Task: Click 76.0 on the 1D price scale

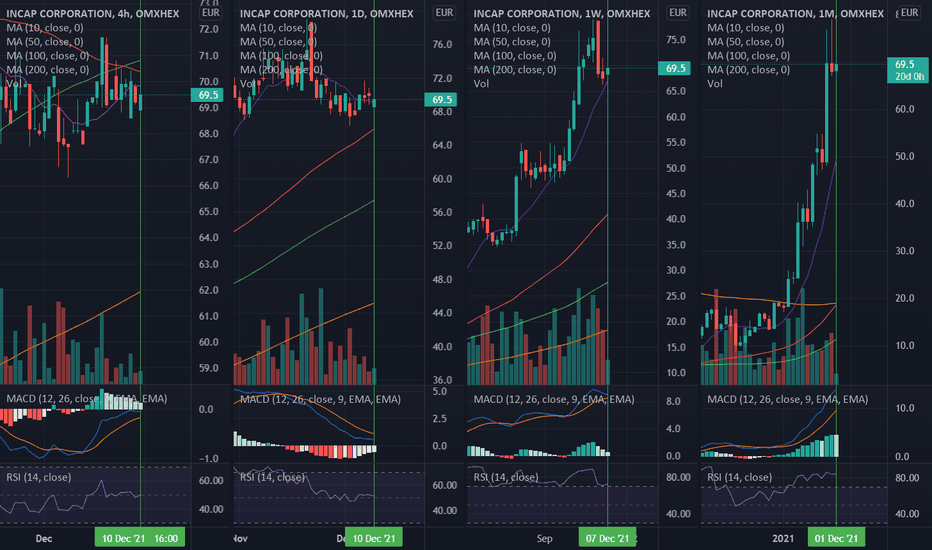Action: [x=442, y=44]
